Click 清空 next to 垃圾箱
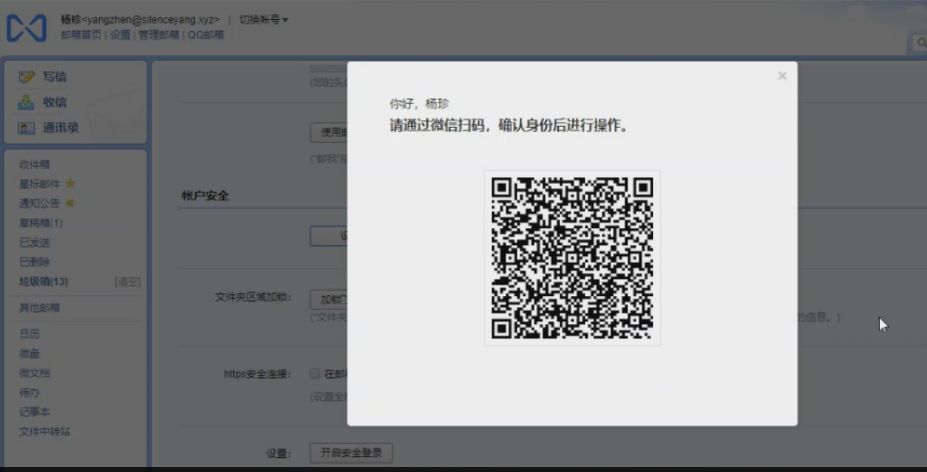 tap(128, 282)
